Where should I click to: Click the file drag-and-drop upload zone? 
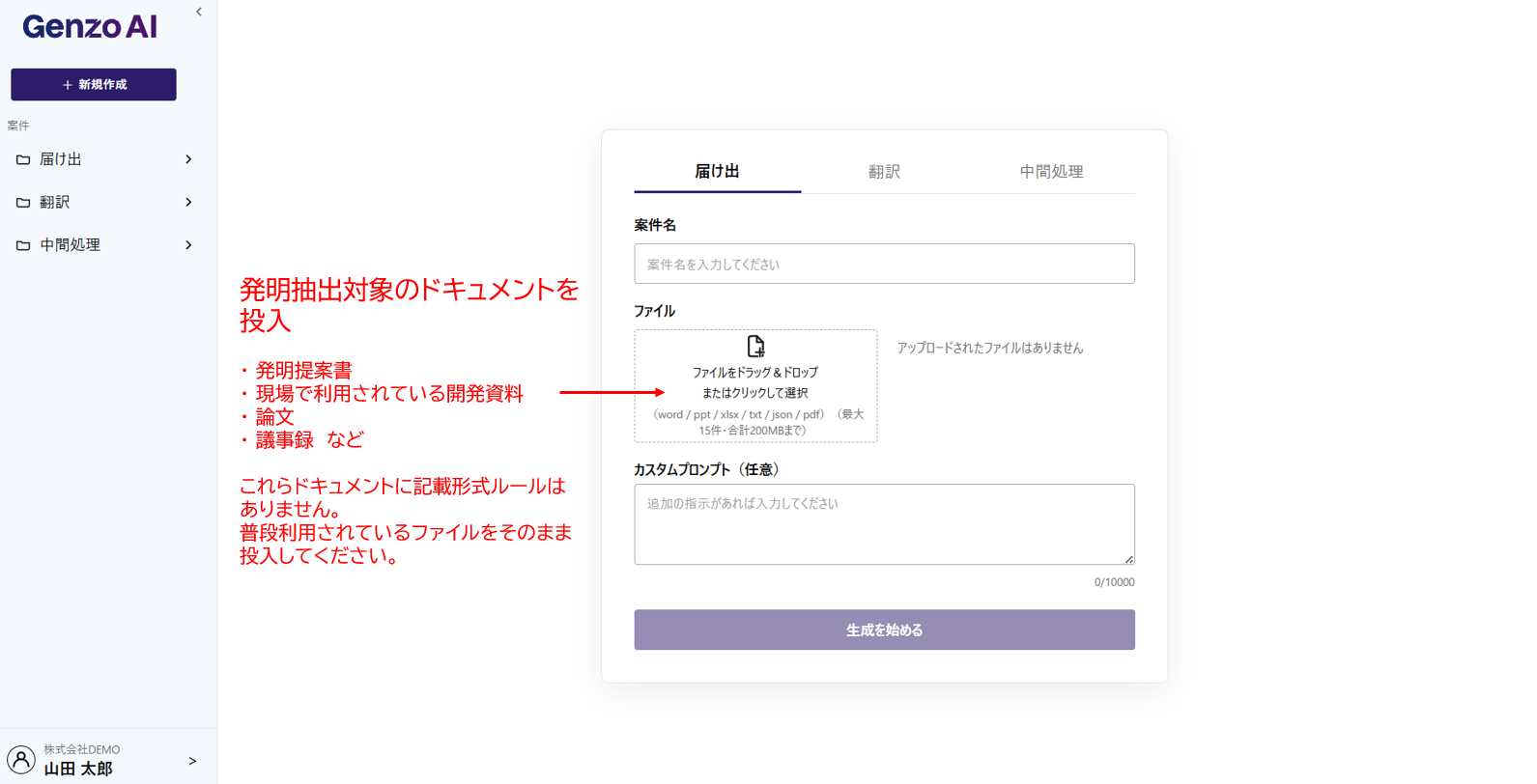click(x=755, y=386)
